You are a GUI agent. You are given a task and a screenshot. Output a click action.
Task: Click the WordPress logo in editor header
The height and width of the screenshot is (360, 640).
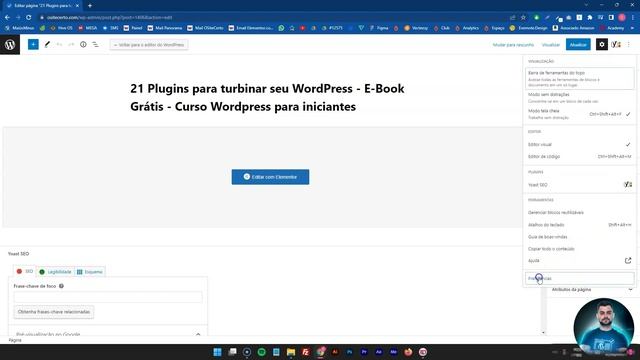point(10,44)
